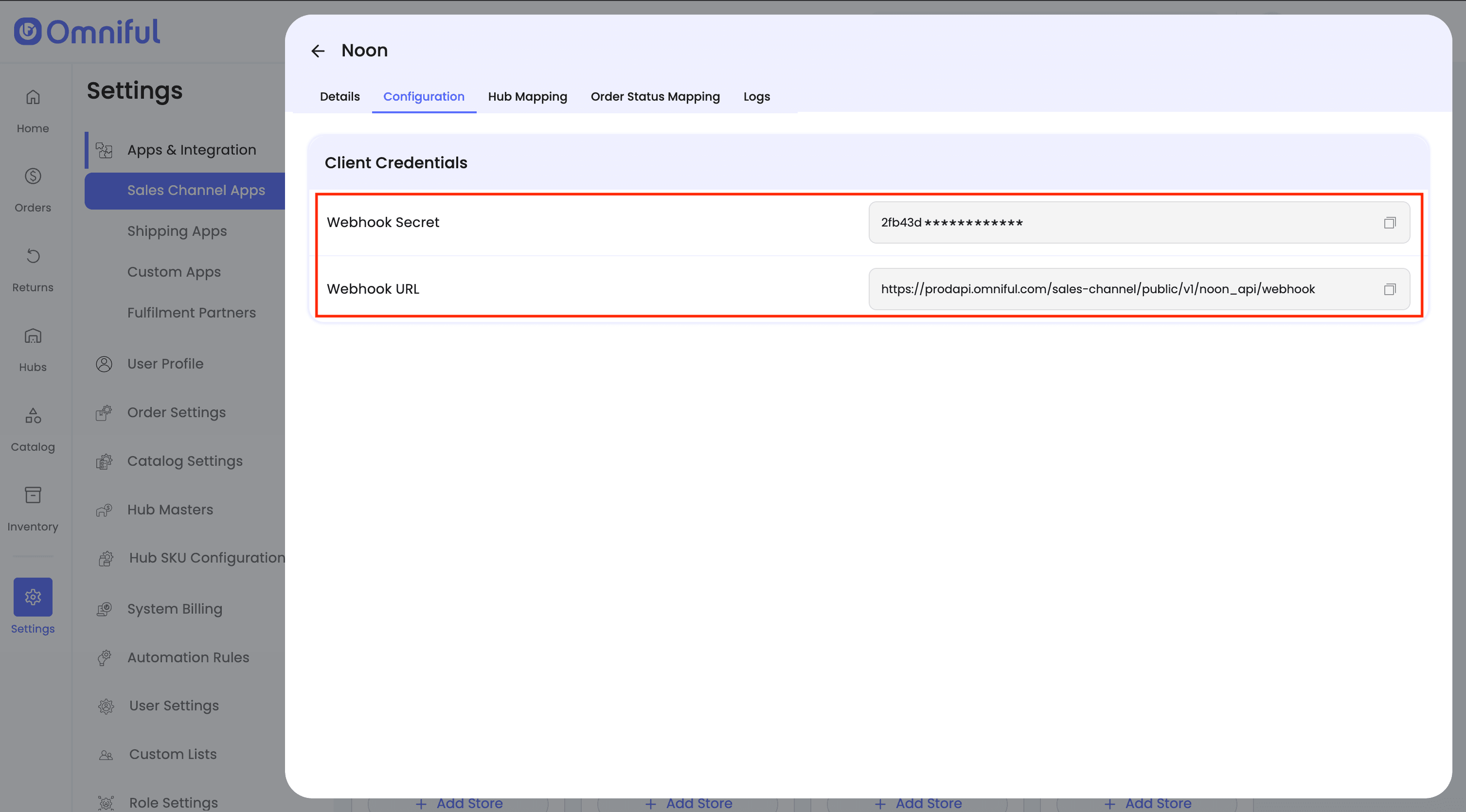Image resolution: width=1466 pixels, height=812 pixels.
Task: Open Shipping Apps settings
Action: click(177, 231)
